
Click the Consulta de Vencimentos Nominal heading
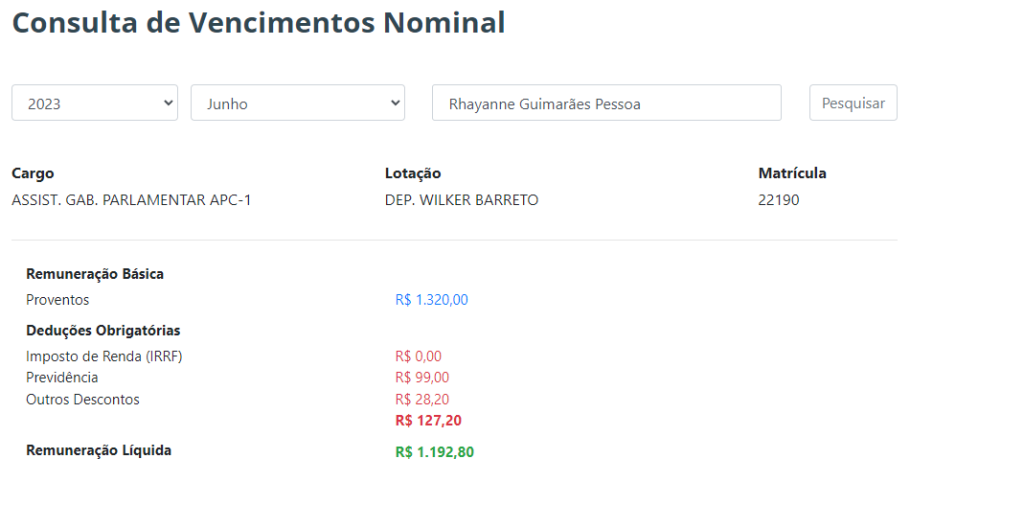tap(258, 23)
